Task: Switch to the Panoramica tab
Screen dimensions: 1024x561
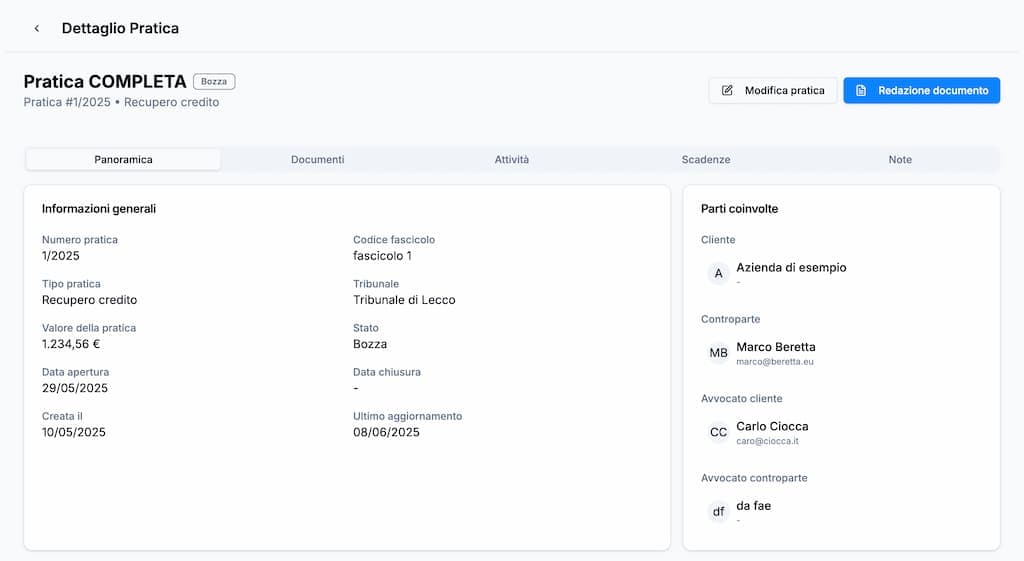Action: [x=123, y=160]
